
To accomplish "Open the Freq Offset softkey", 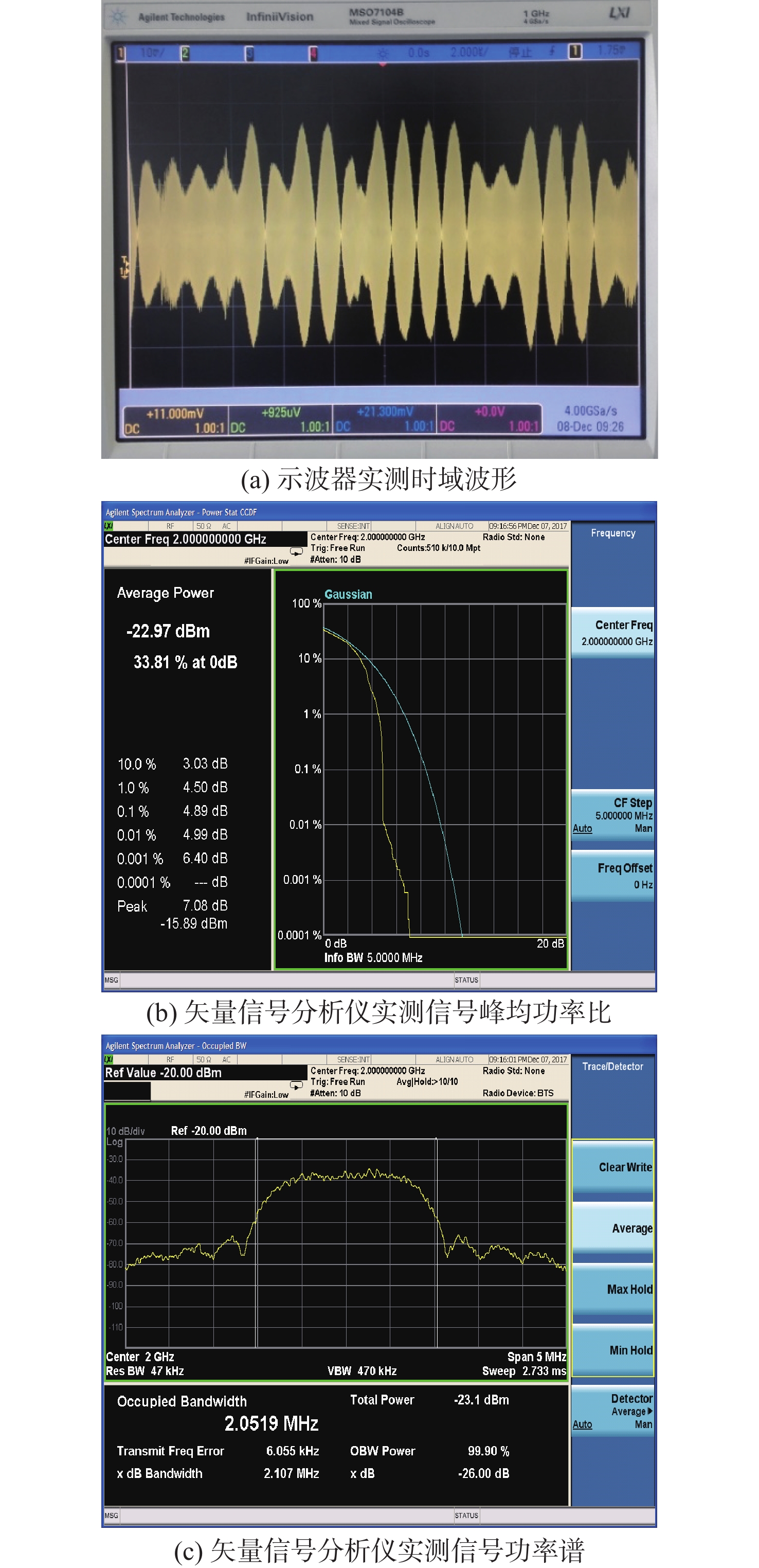I will tap(613, 875).
